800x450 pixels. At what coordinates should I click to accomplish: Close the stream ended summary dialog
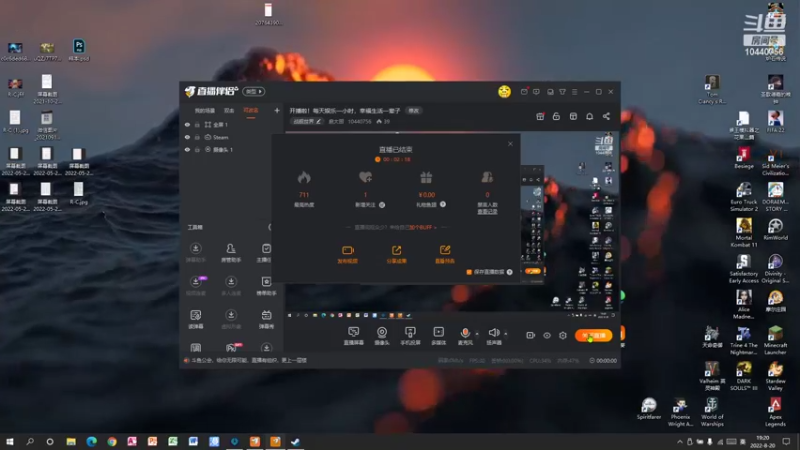510,144
